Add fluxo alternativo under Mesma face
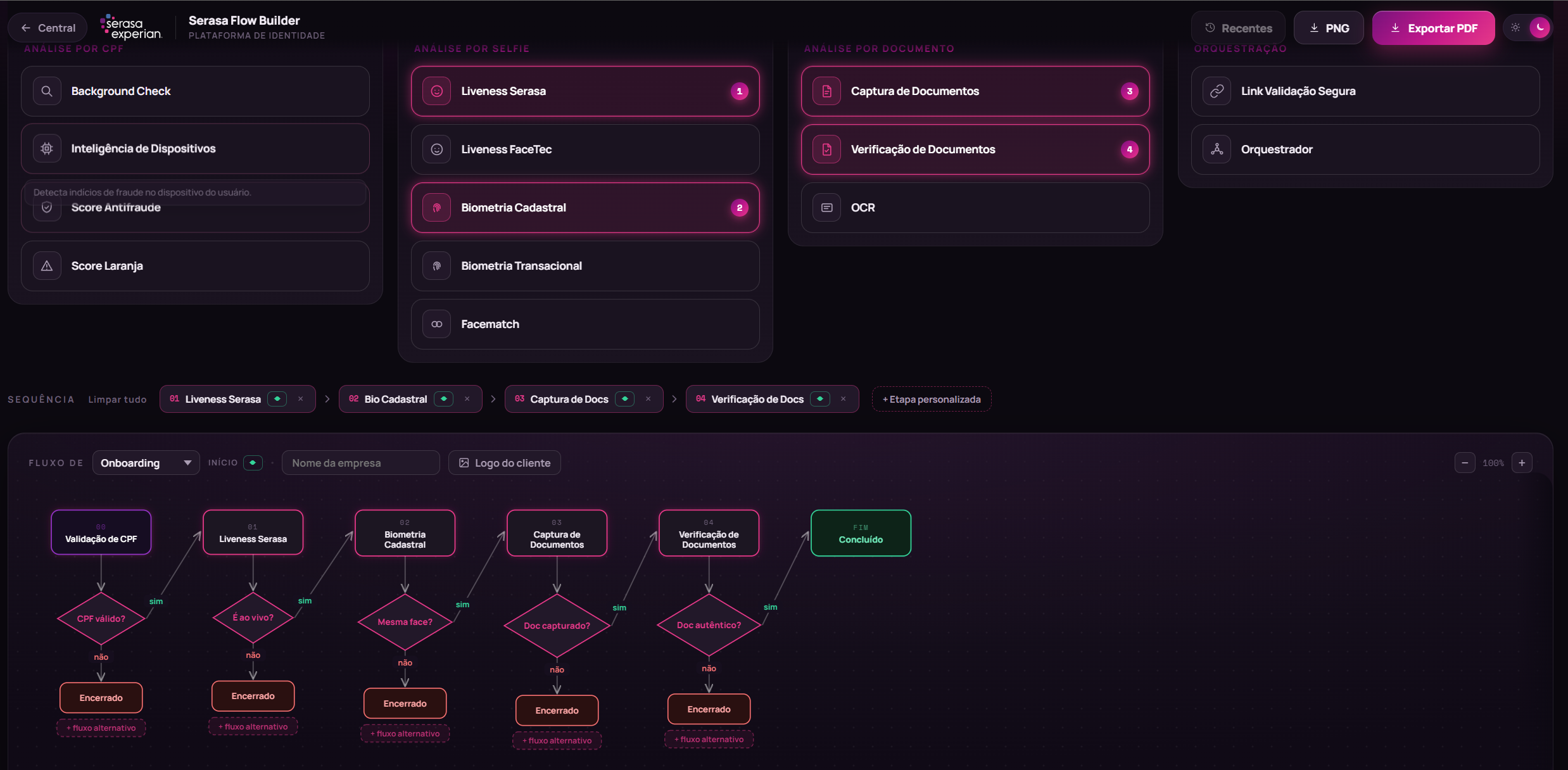Screen dimensions: 1568x770 (x=405, y=734)
